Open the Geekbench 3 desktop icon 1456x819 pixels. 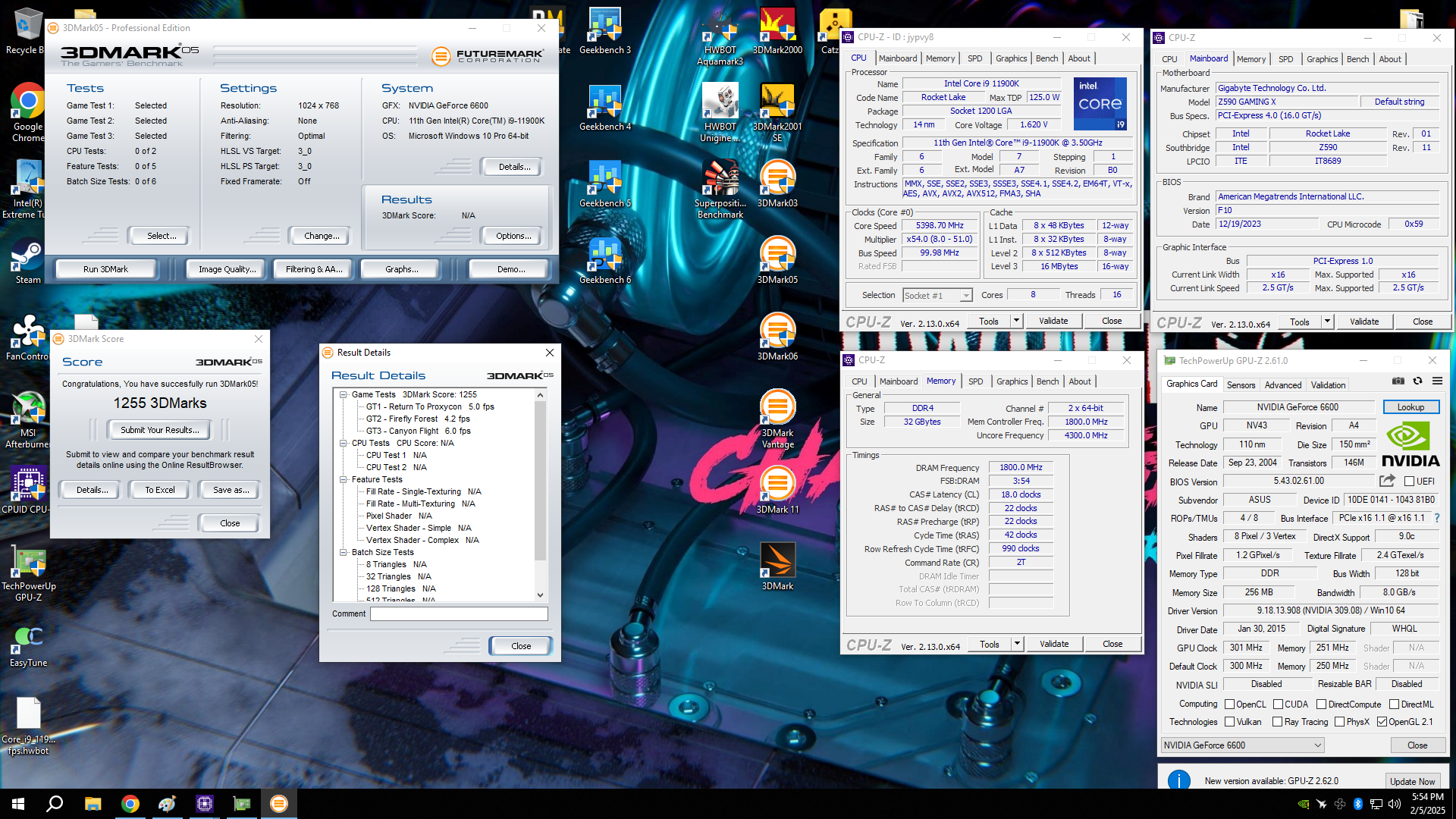604,31
